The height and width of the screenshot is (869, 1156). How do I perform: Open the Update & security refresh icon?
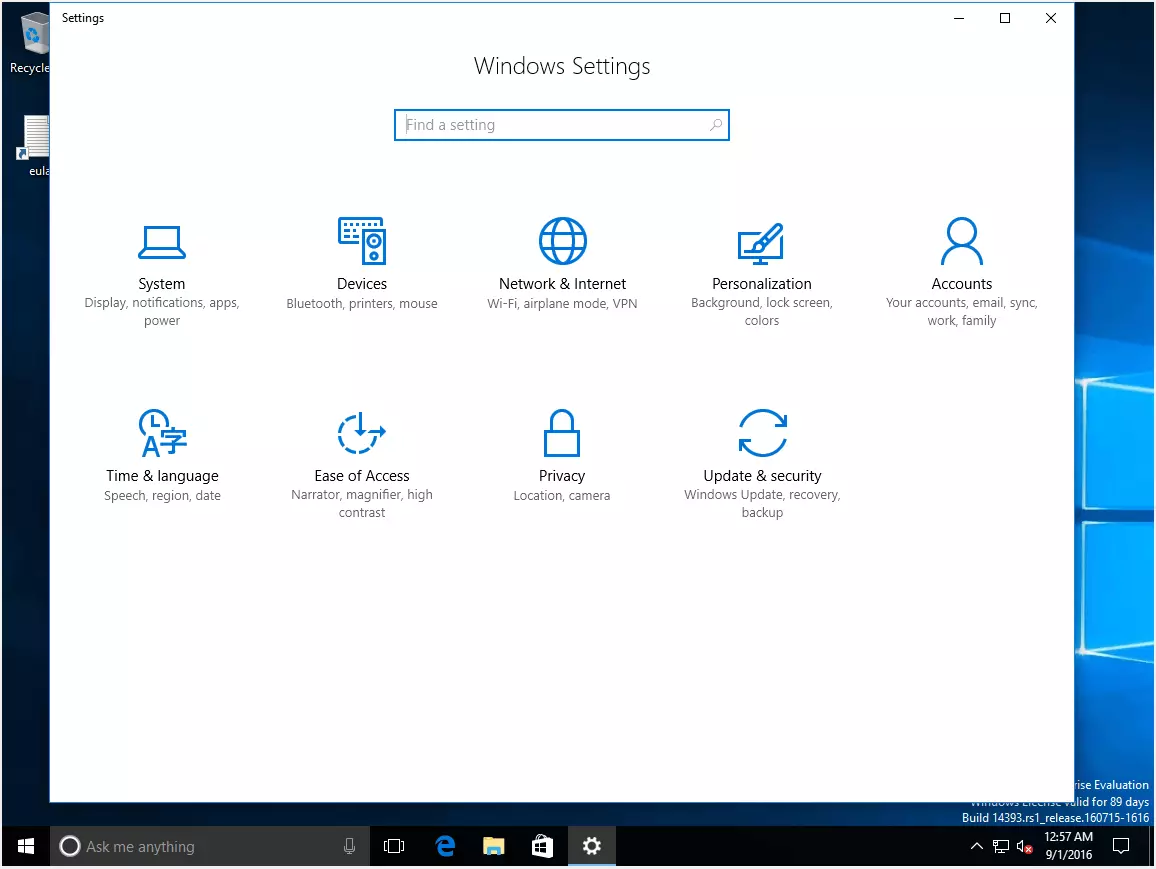[762, 433]
